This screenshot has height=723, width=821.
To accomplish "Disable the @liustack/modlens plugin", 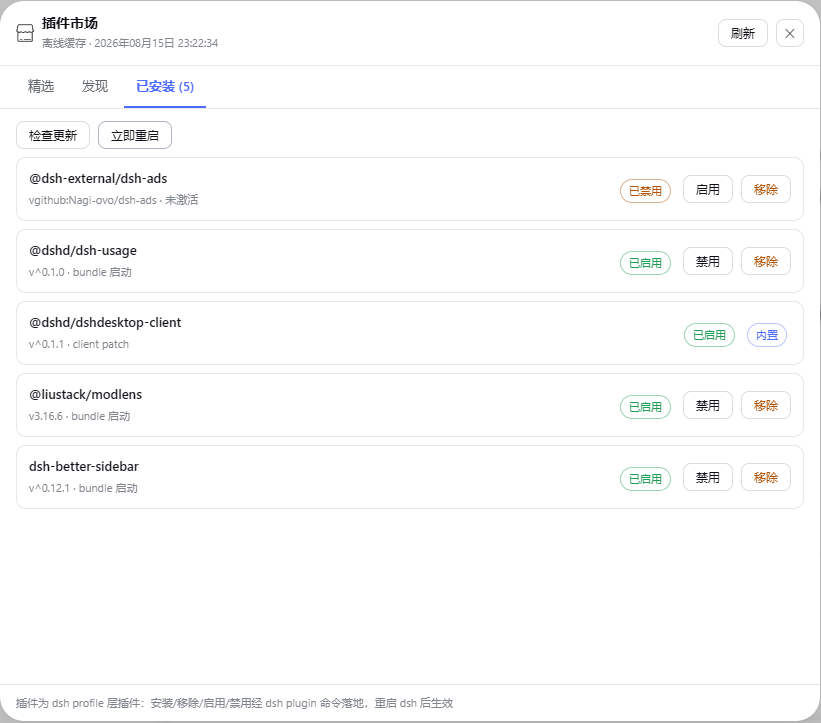I will 707,405.
